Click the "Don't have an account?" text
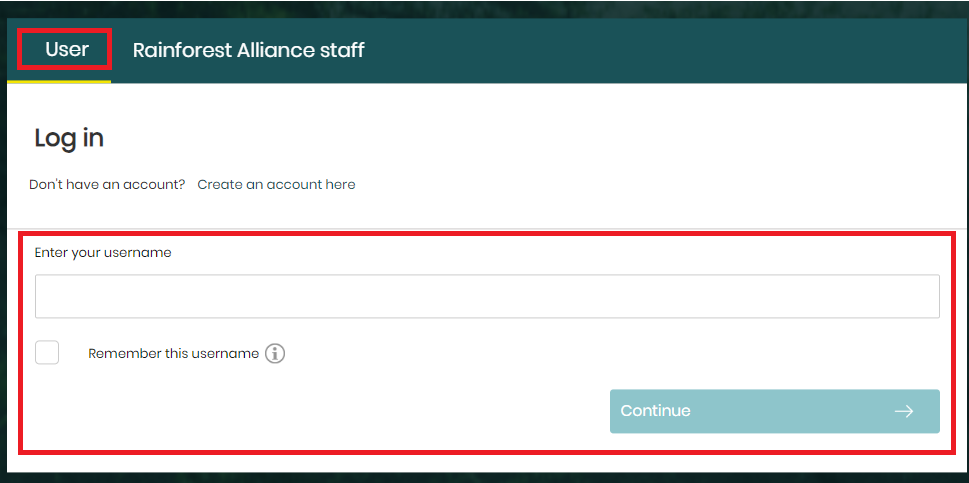 click(107, 184)
